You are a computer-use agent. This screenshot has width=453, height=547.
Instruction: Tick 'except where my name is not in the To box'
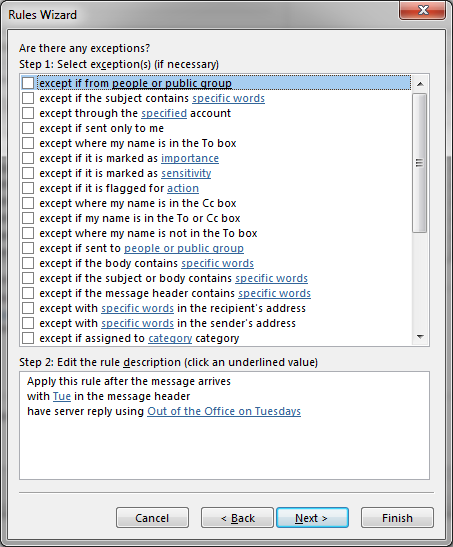pyautogui.click(x=28, y=233)
